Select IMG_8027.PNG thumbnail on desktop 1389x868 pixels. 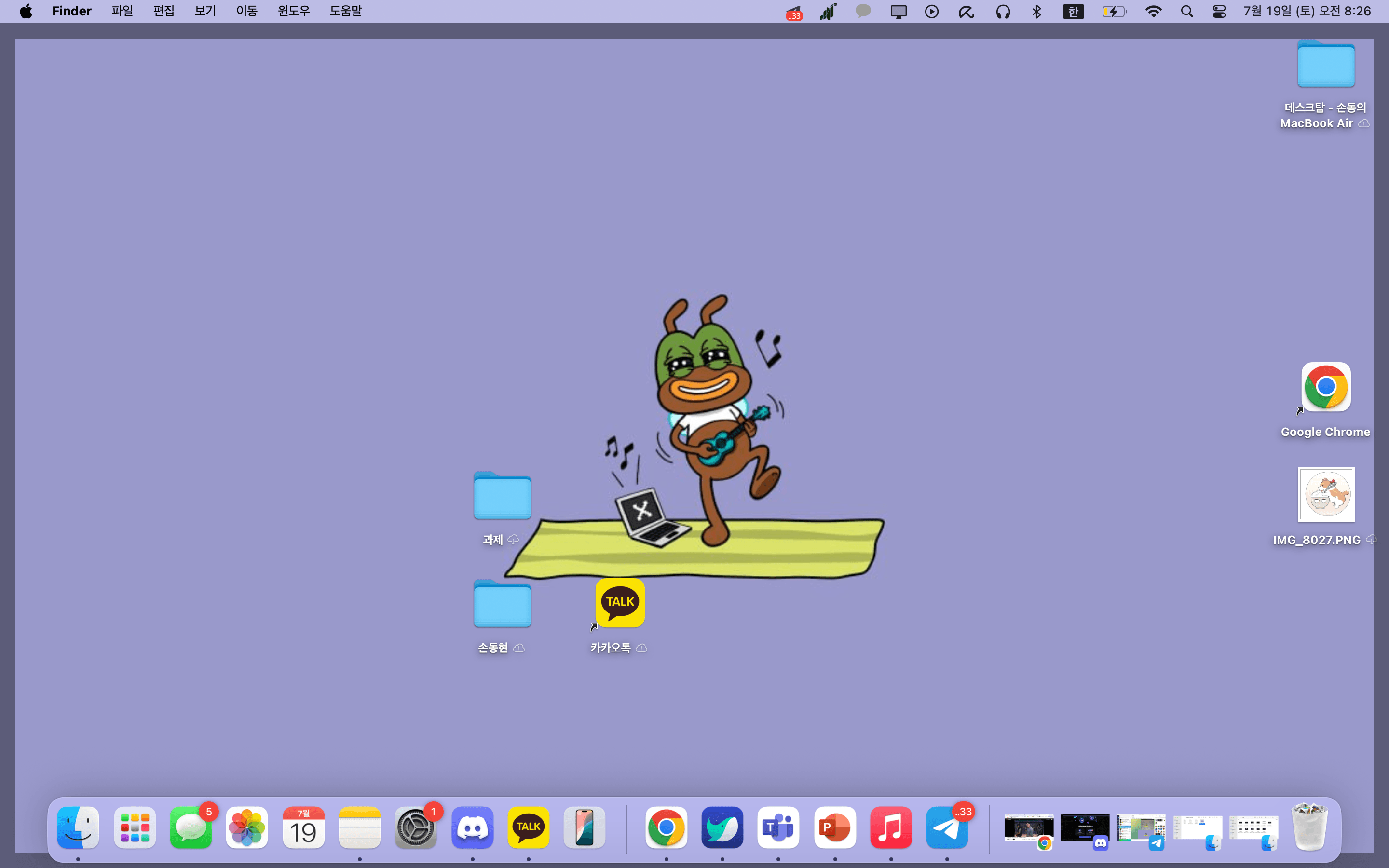1326,494
